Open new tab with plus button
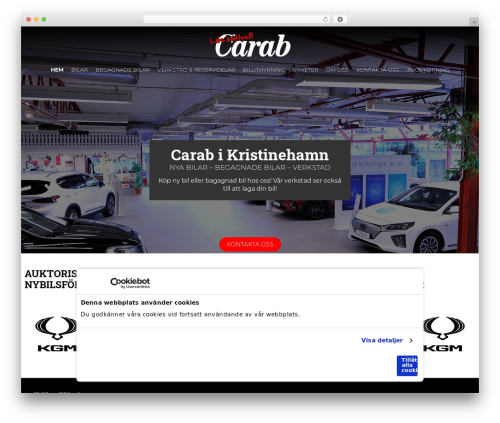This screenshot has width=500, height=423. coord(474,22)
